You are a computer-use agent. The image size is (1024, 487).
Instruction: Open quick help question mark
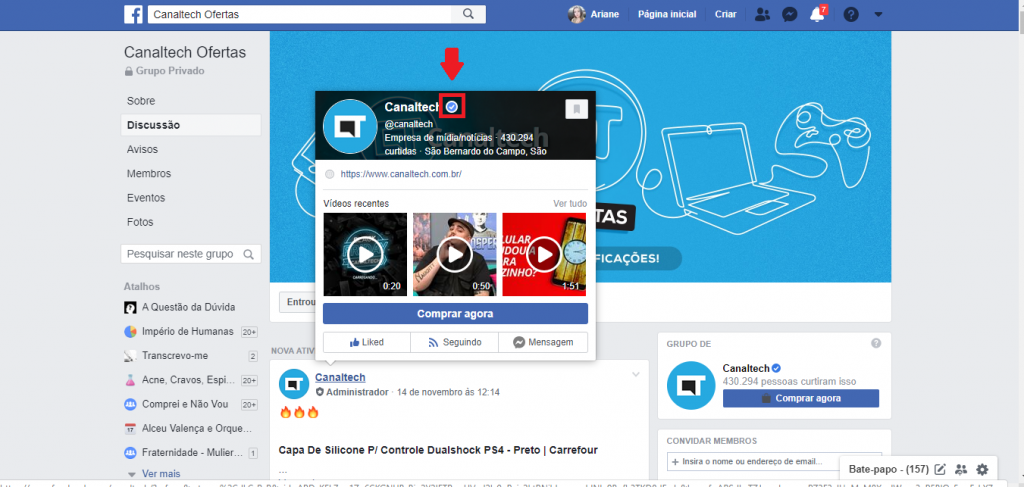850,14
